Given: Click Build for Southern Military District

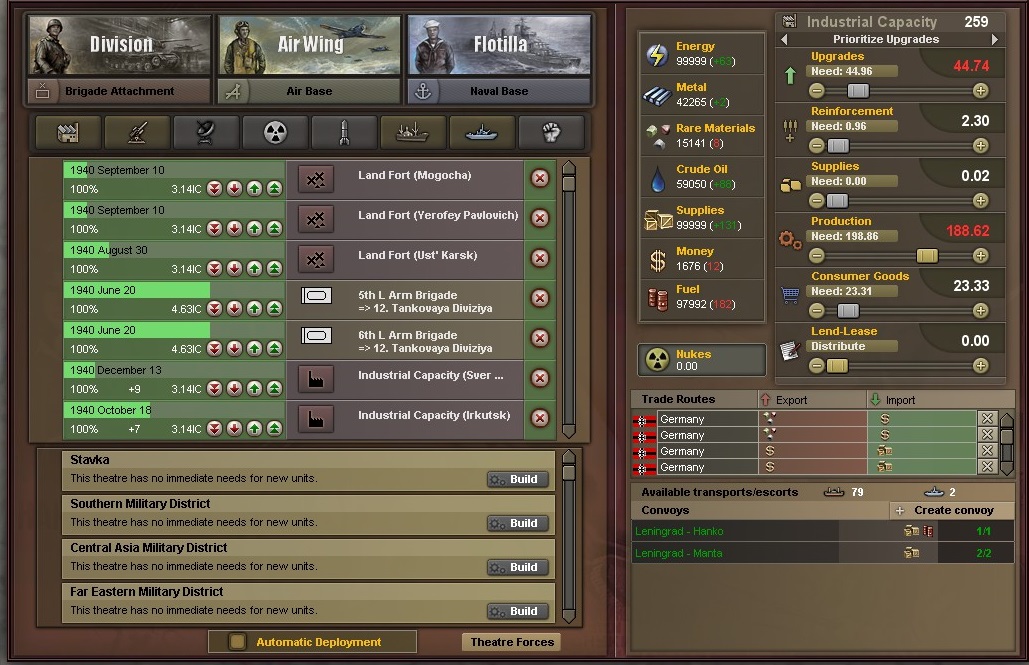Looking at the screenshot, I should pyautogui.click(x=518, y=523).
